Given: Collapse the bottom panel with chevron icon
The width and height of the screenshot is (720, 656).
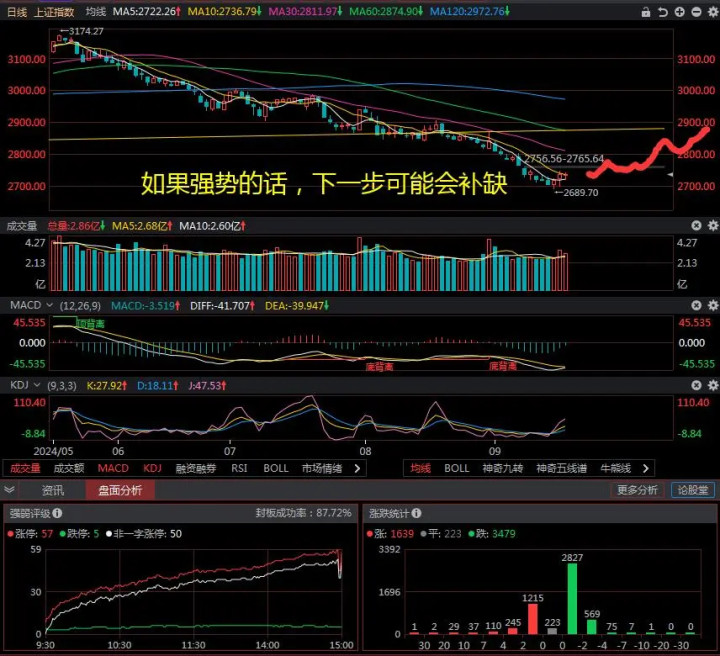Looking at the screenshot, I should coord(10,490).
